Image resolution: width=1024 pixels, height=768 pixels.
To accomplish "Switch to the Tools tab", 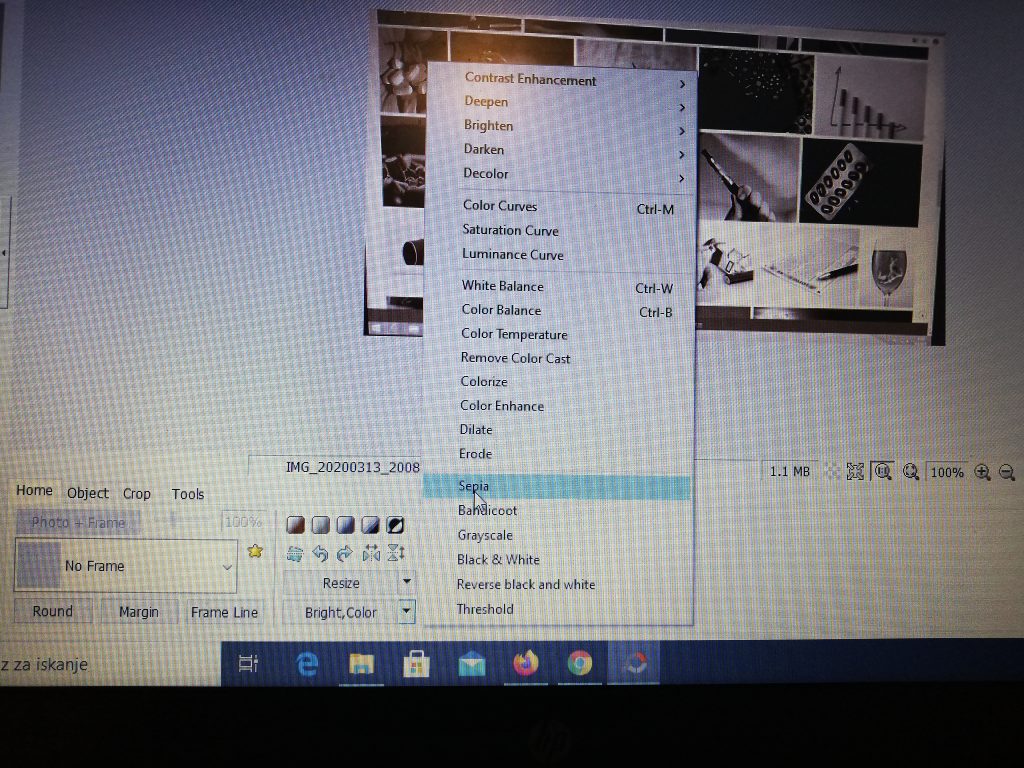I will pos(187,494).
